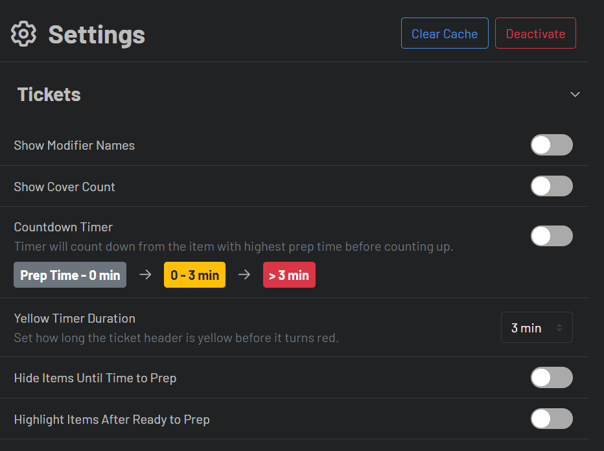The image size is (604, 451).
Task: Open the Yellow Timer Duration dropdown
Action: 536,328
